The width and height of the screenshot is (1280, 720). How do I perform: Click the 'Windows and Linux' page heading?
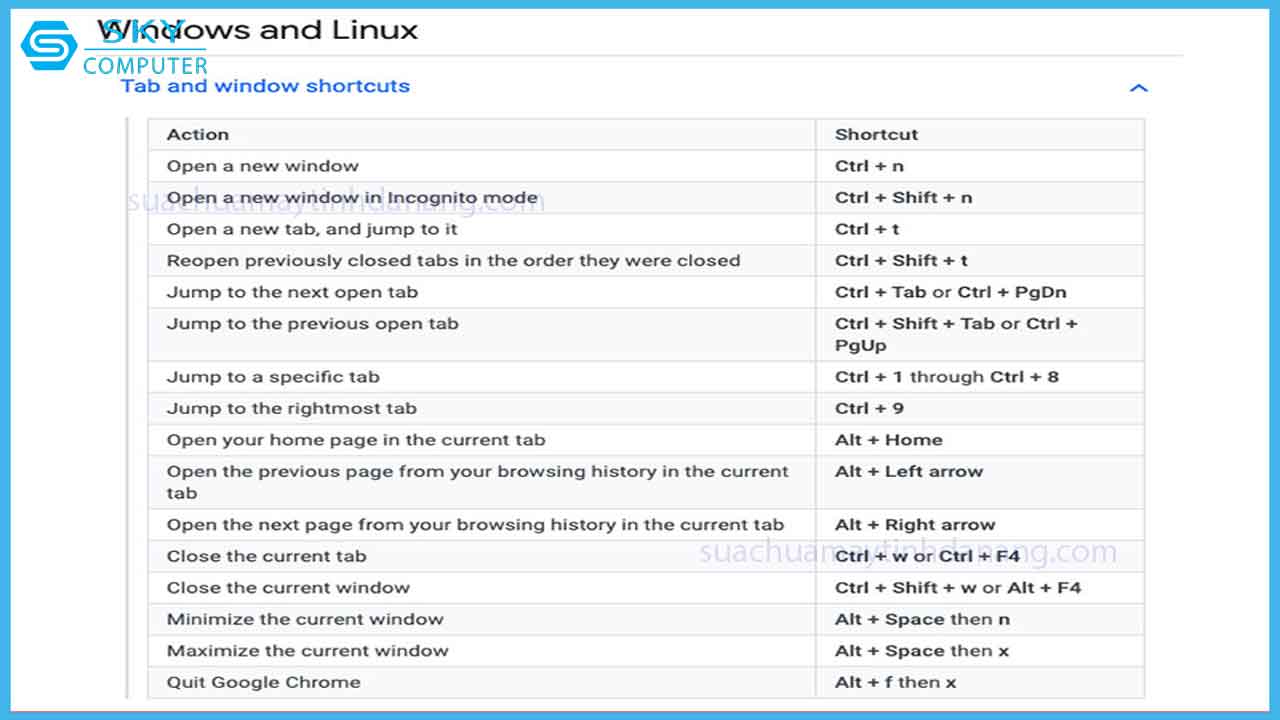pos(257,30)
